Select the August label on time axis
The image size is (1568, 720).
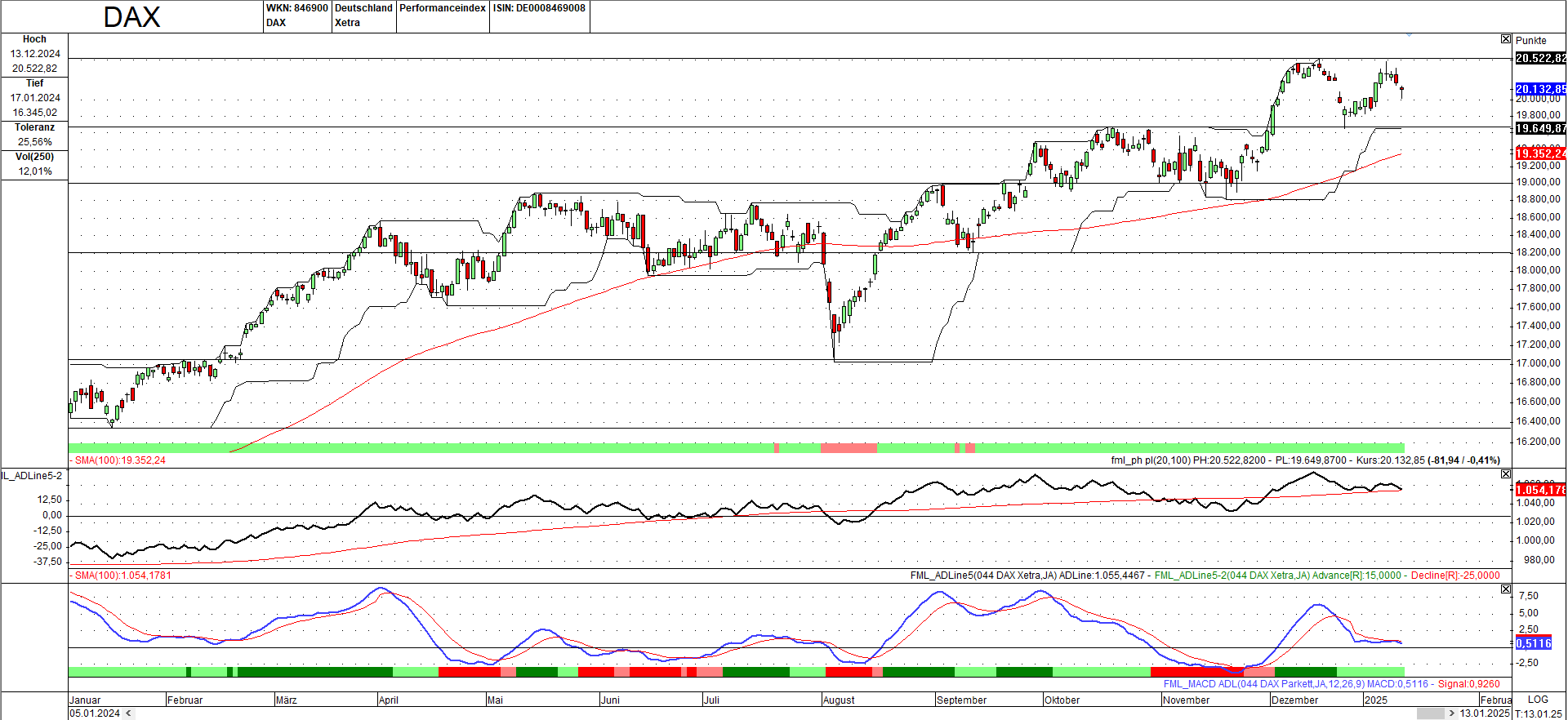[839, 700]
